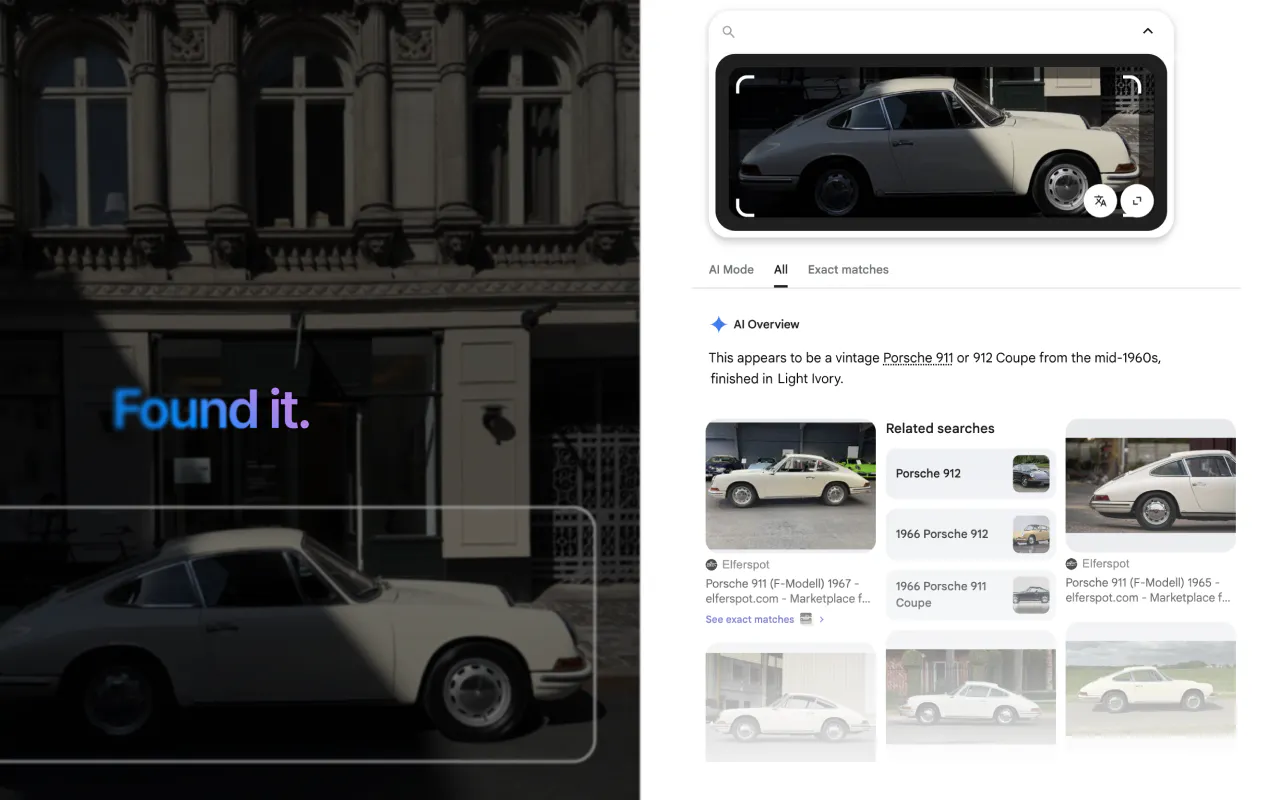
Task: Click the expand image icon on preview
Action: click(1137, 200)
